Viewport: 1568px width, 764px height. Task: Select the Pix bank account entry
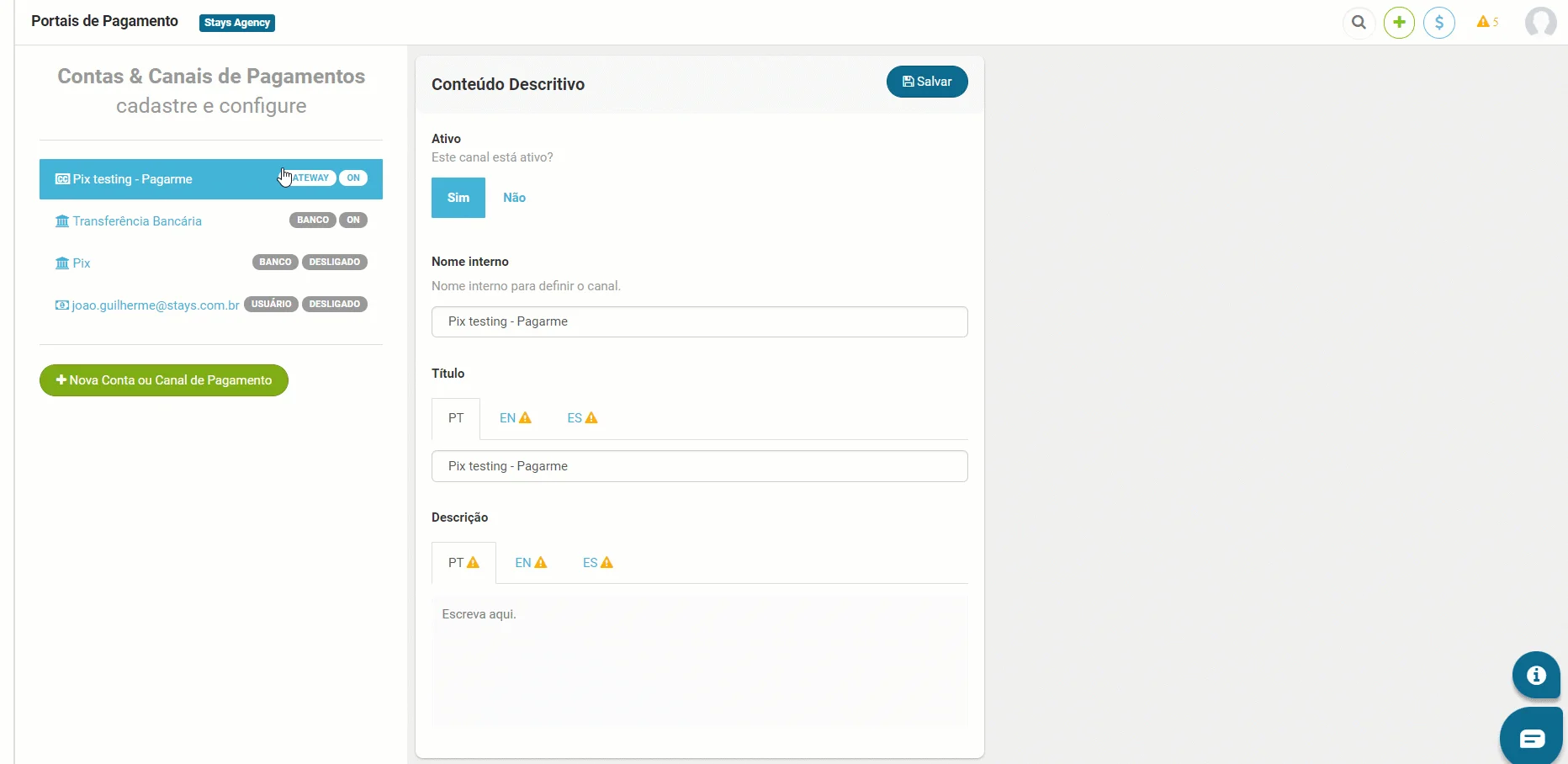point(82,263)
